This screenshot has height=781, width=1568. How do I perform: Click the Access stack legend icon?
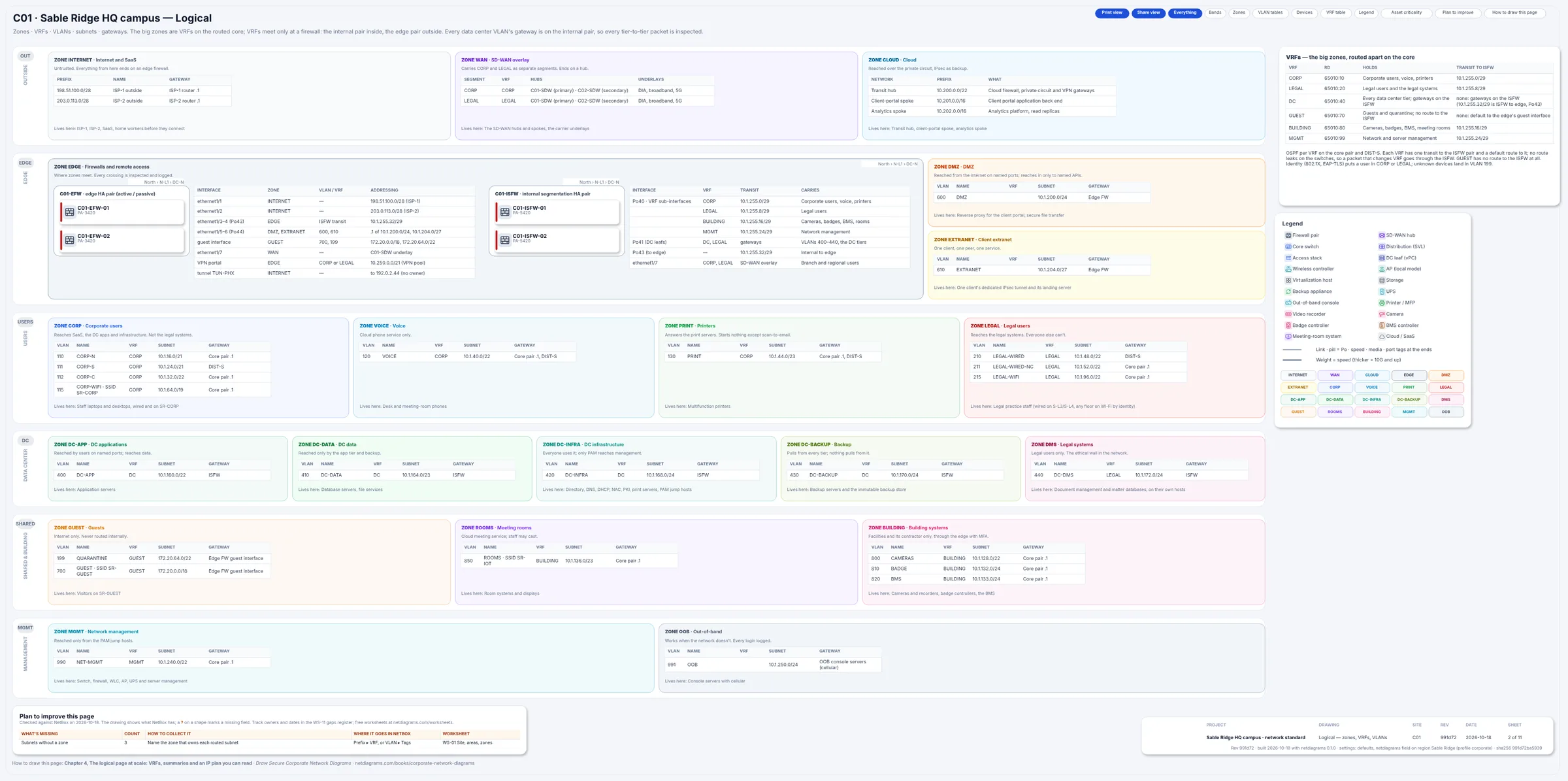1288,258
